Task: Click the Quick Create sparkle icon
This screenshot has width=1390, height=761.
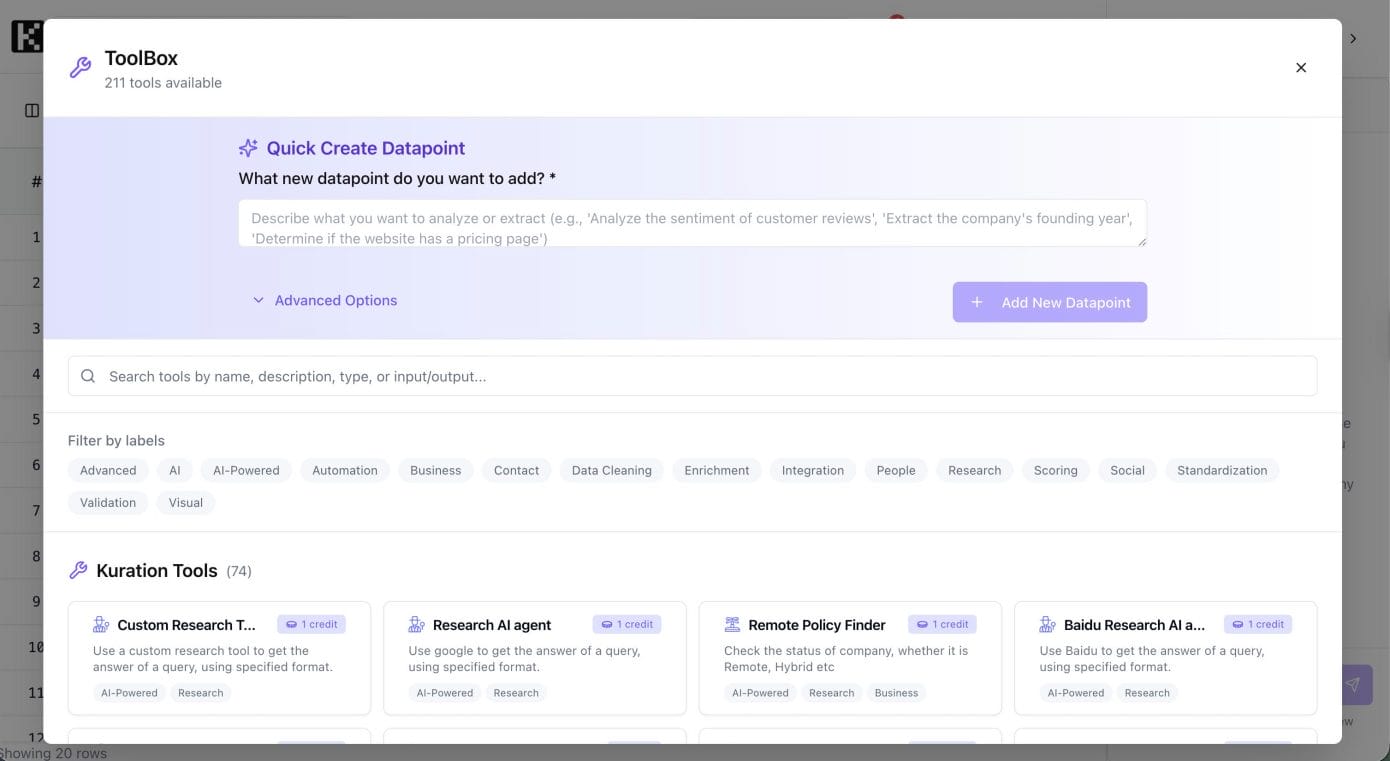Action: pyautogui.click(x=248, y=148)
